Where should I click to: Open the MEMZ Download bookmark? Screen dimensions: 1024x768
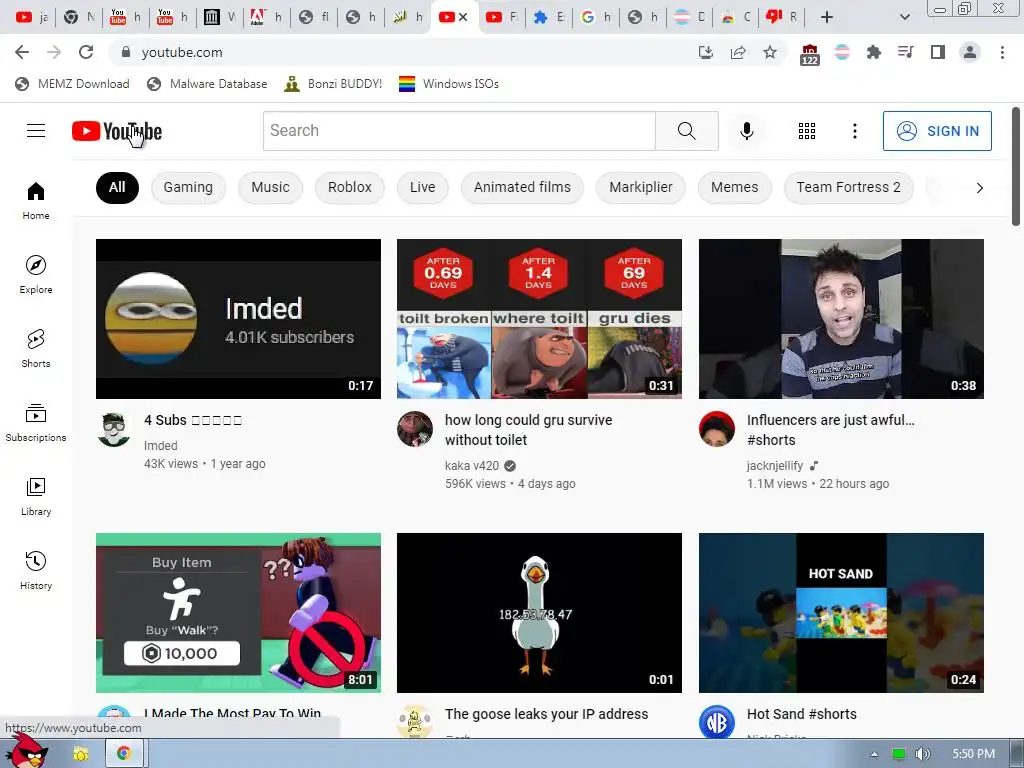click(x=72, y=84)
